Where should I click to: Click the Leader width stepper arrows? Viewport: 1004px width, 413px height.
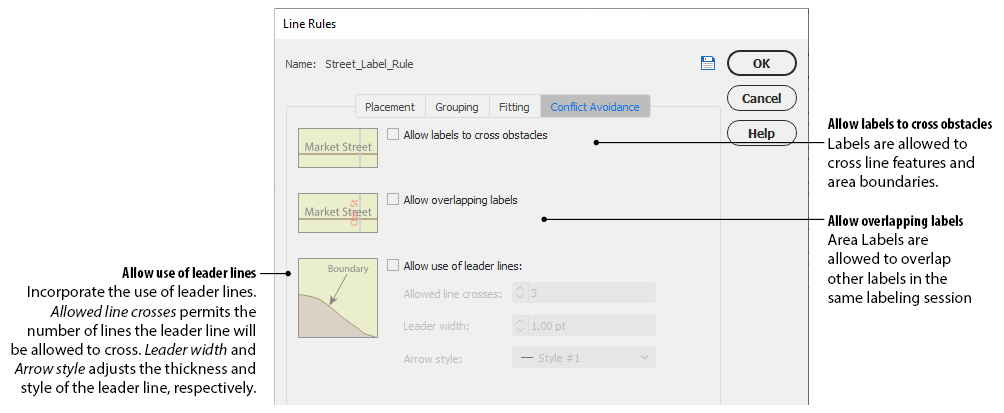pyautogui.click(x=519, y=326)
